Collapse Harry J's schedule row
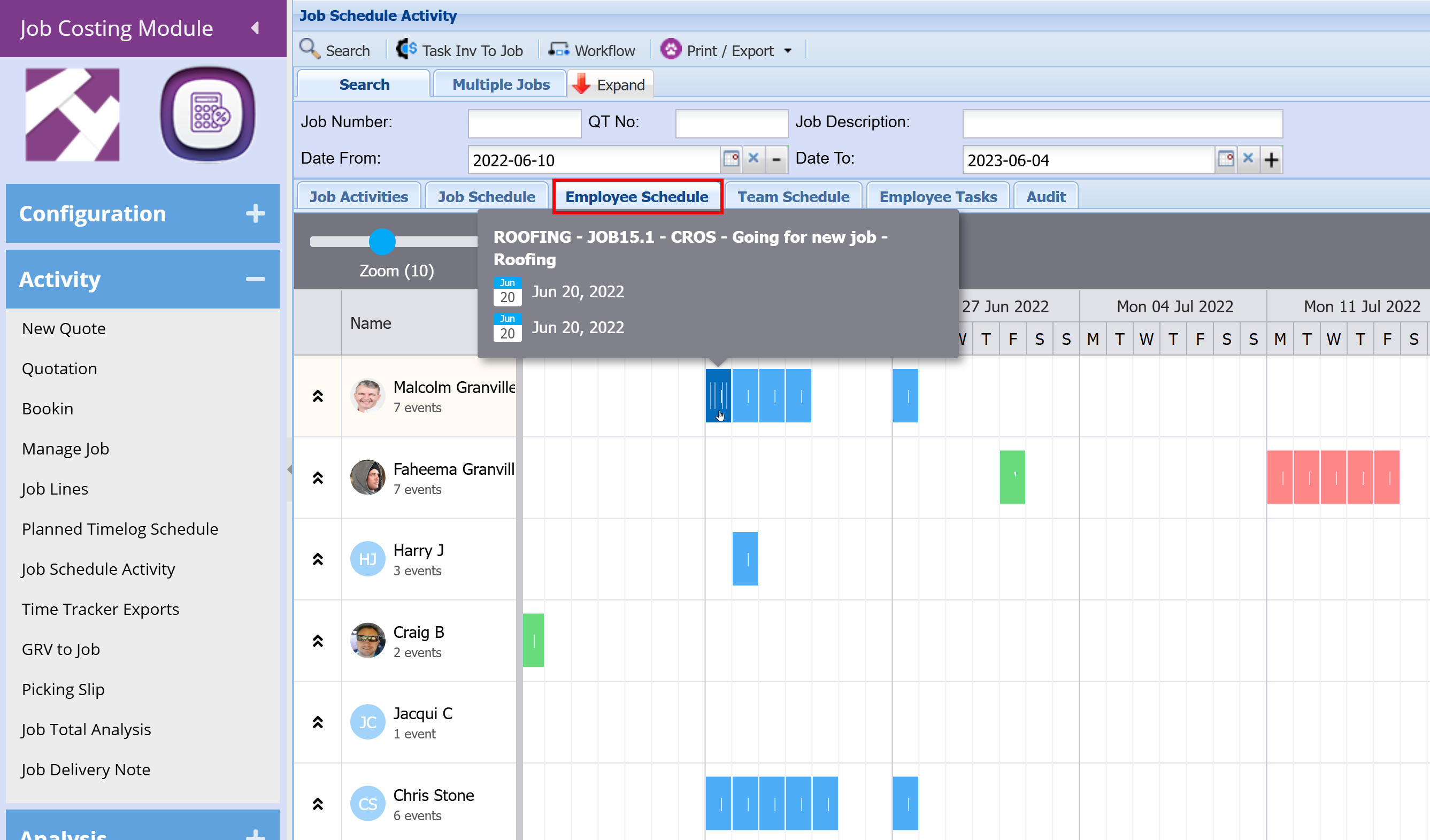Viewport: 1430px width, 840px height. point(318,559)
